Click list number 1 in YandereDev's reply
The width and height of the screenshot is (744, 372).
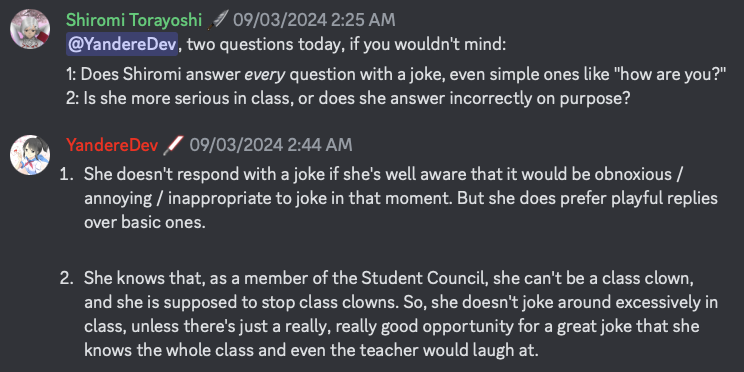[x=66, y=174]
